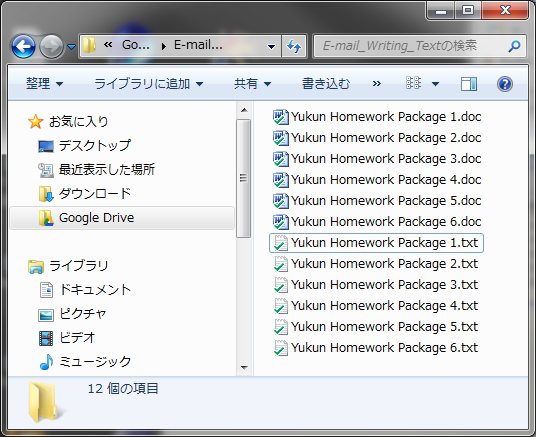Open the 共有 menu
The height and width of the screenshot is (437, 536).
click(252, 84)
